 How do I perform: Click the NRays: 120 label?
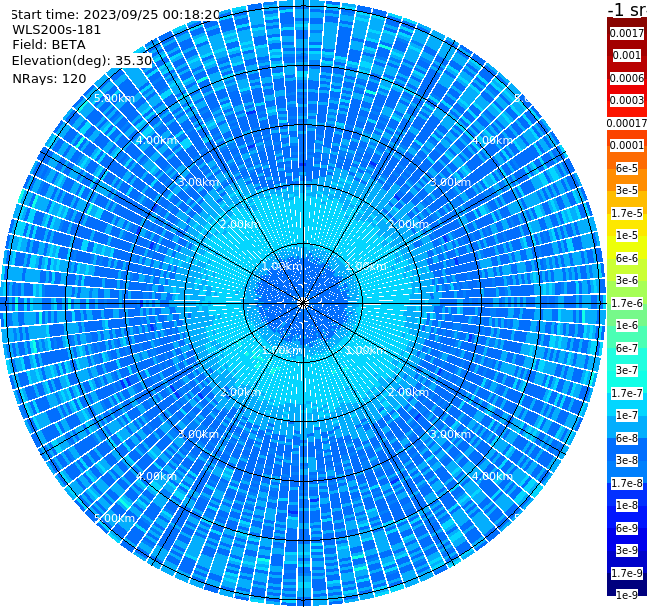(x=49, y=78)
